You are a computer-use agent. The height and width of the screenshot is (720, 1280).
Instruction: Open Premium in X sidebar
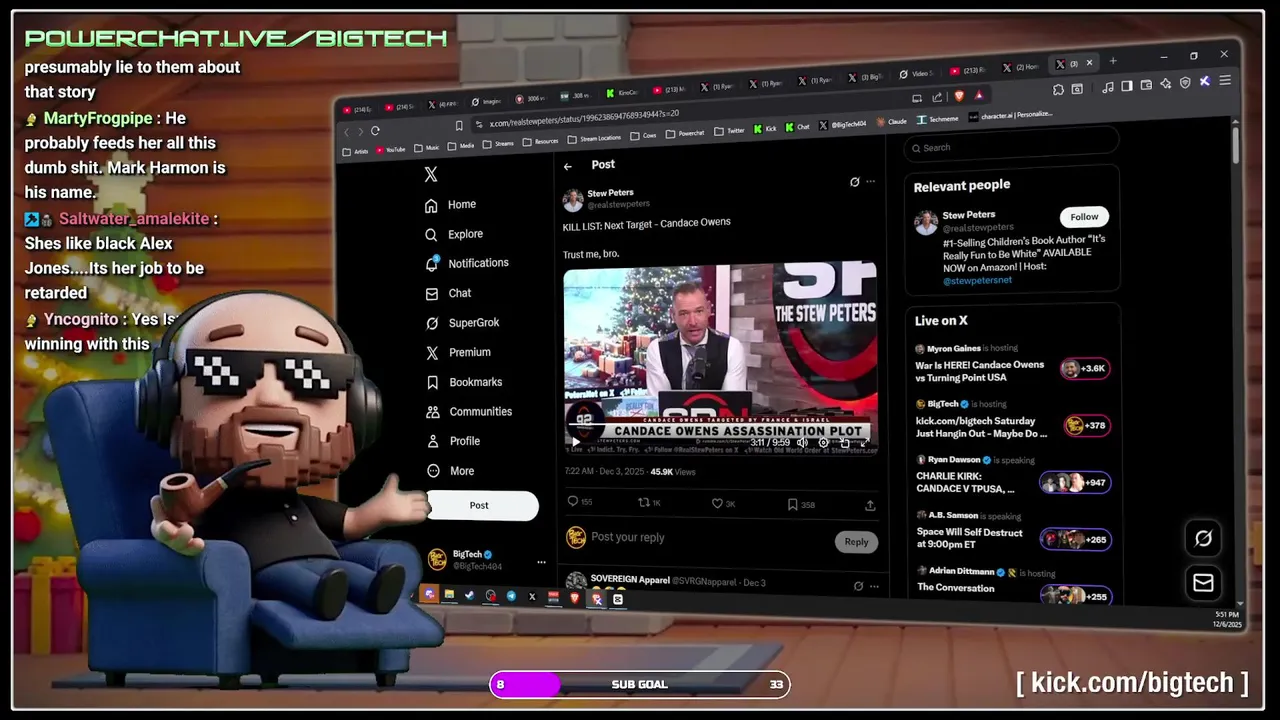pos(458,353)
